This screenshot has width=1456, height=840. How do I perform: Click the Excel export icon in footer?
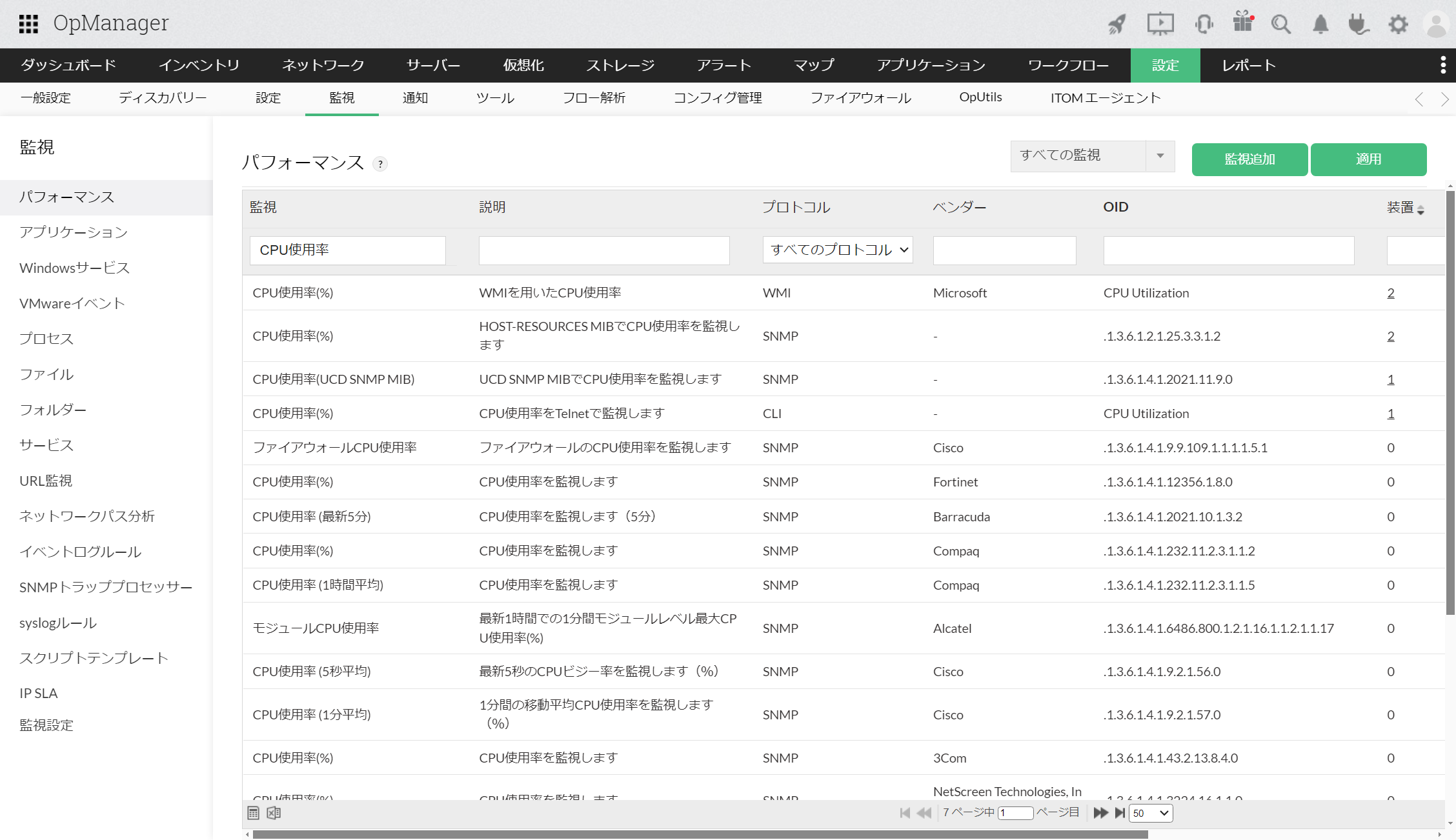pyautogui.click(x=274, y=813)
